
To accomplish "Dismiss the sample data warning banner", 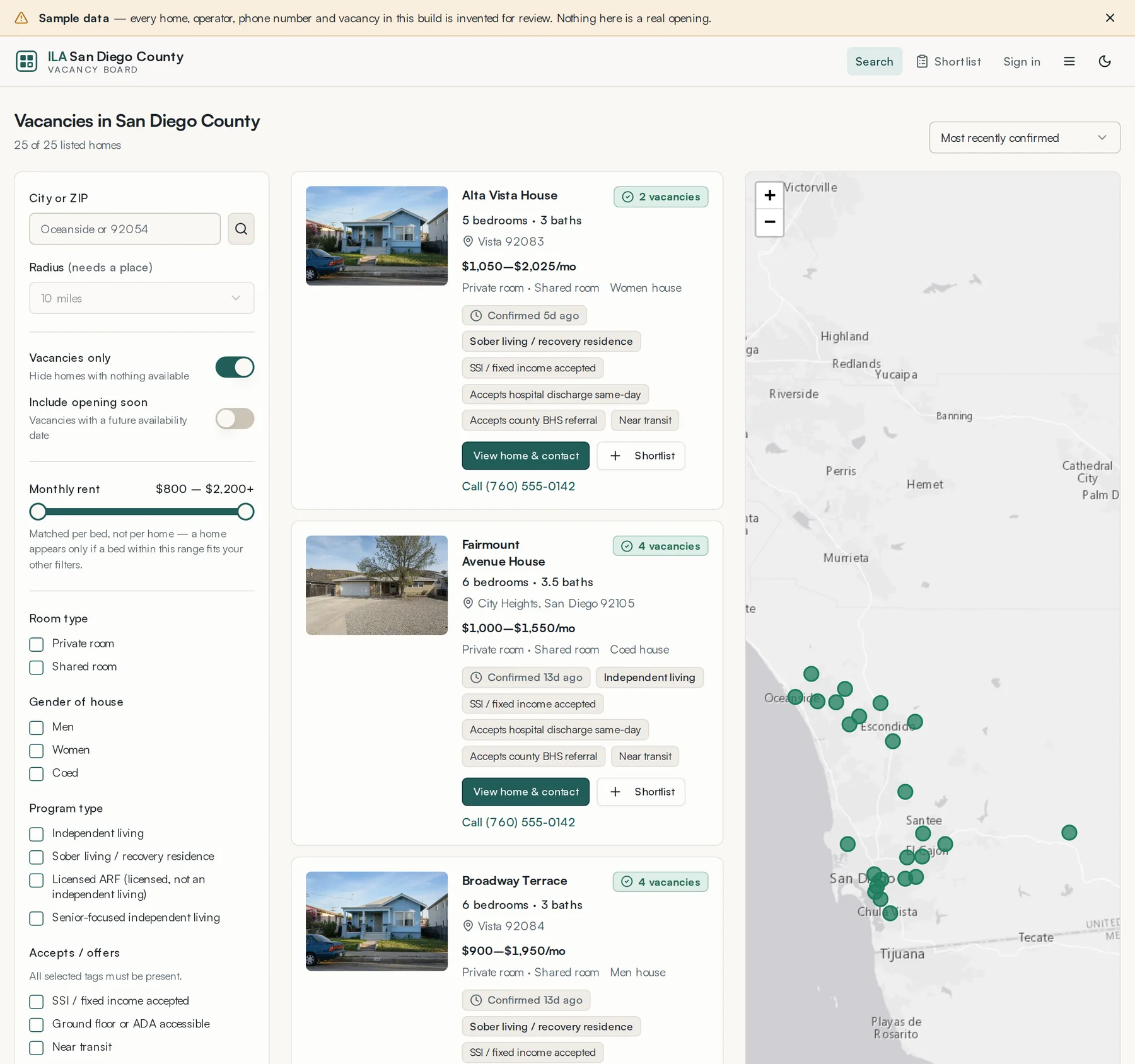I will [x=1110, y=18].
